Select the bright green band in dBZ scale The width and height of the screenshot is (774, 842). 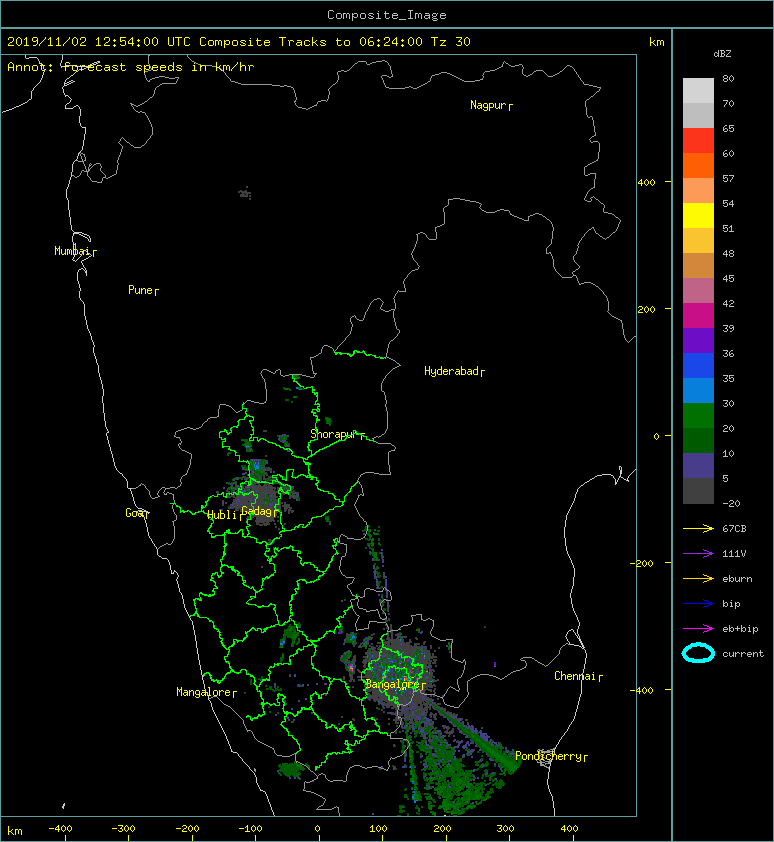(698, 415)
